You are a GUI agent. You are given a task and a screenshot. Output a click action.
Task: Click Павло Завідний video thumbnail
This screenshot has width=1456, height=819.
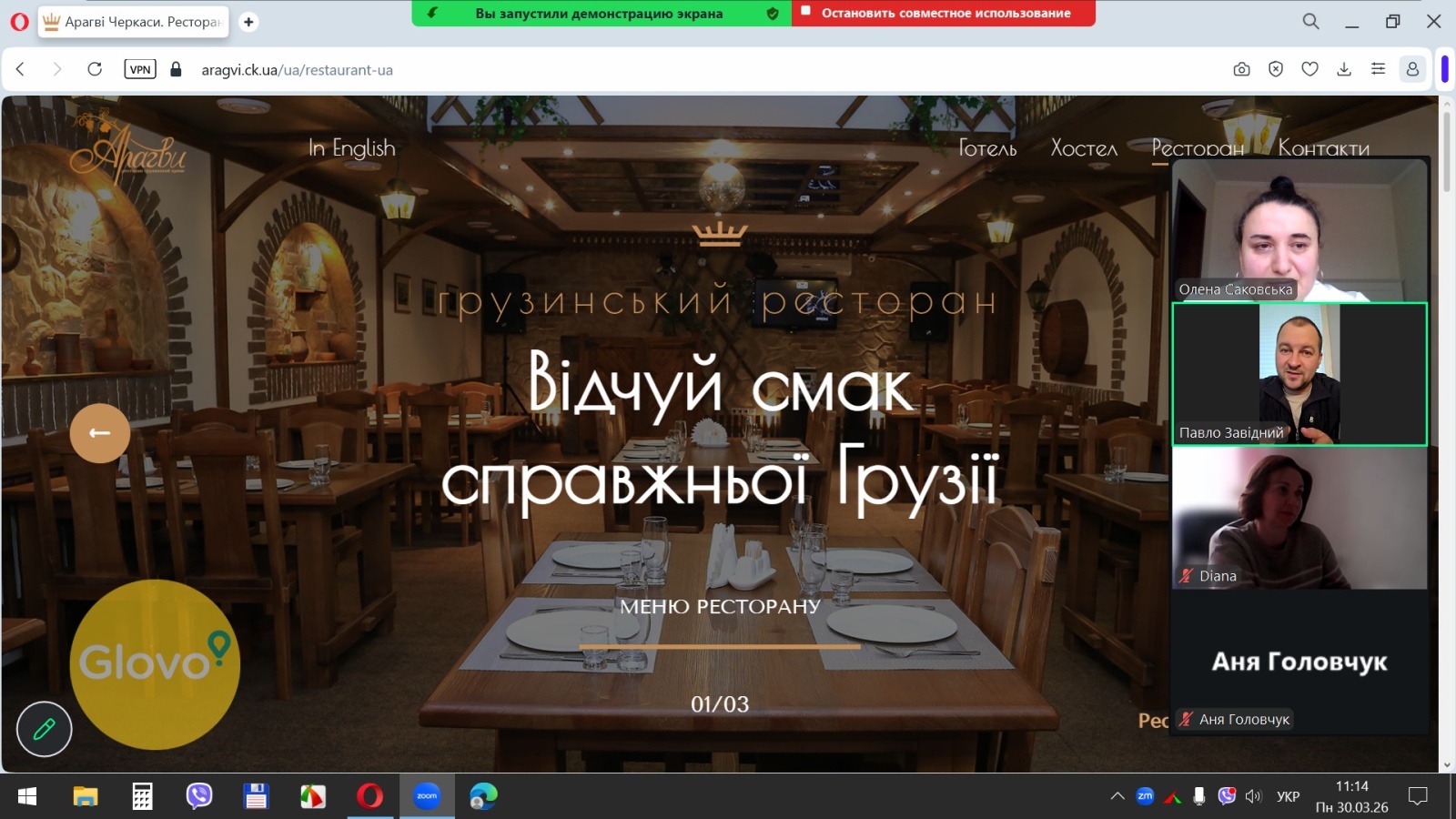pyautogui.click(x=1299, y=374)
